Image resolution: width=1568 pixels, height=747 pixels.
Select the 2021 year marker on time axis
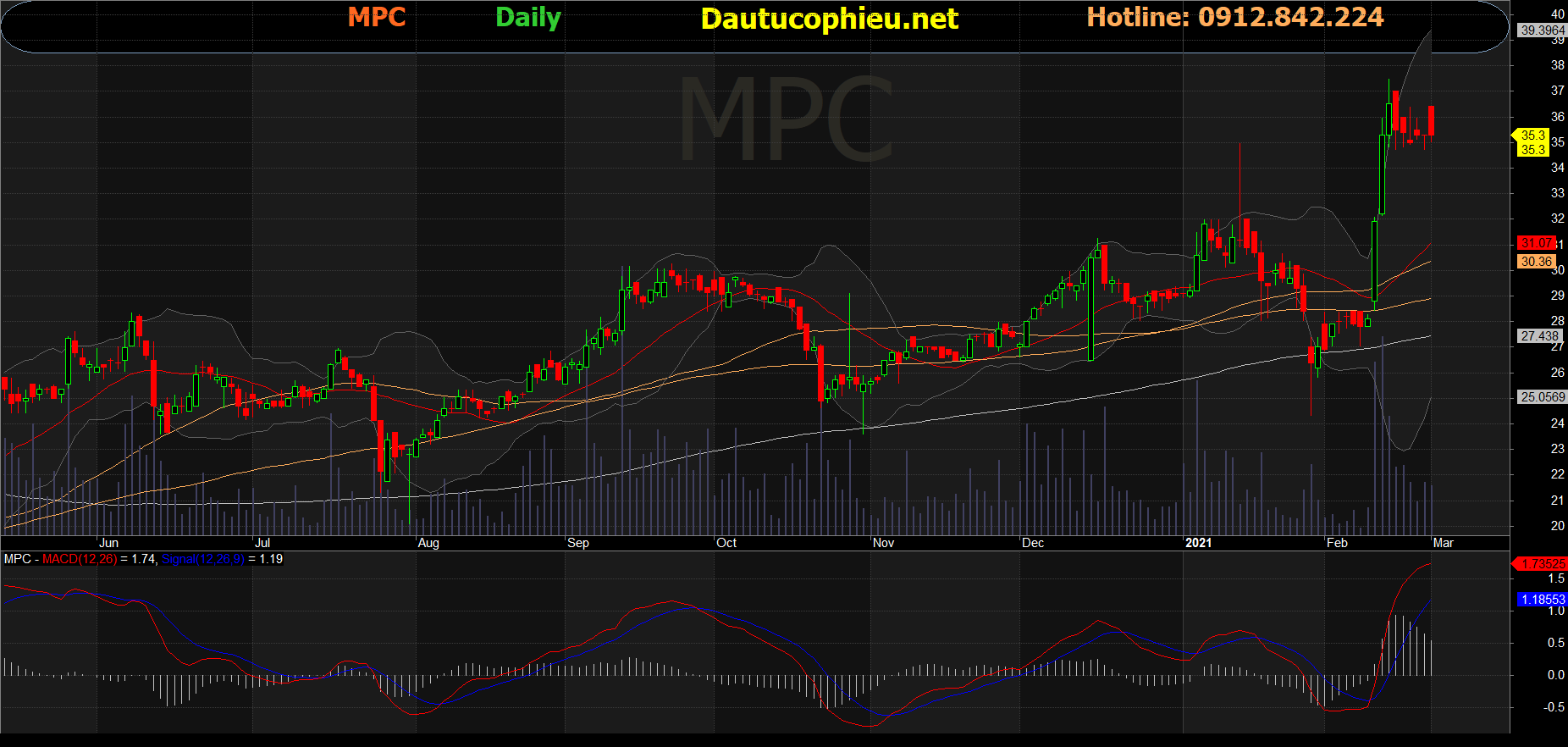(x=1198, y=543)
